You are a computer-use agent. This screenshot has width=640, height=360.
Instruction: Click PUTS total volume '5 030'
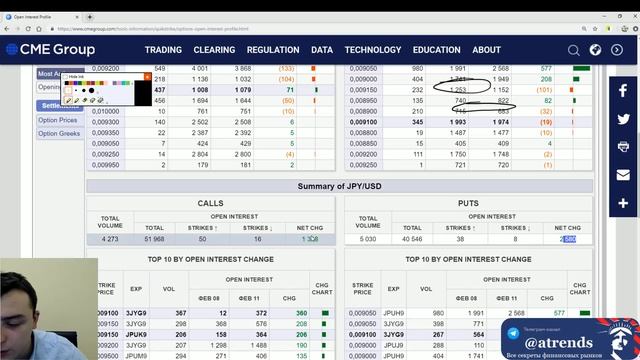click(x=368, y=239)
